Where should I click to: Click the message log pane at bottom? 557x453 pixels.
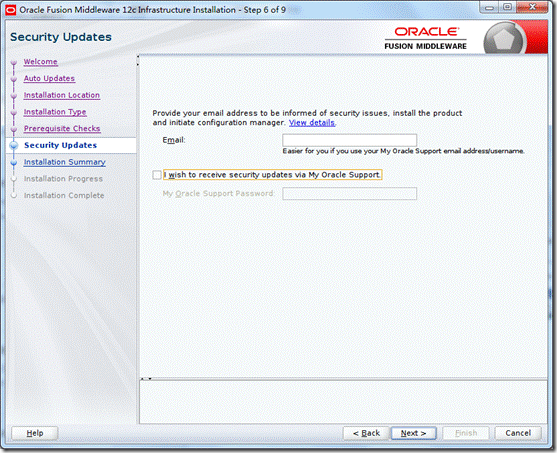tap(343, 402)
